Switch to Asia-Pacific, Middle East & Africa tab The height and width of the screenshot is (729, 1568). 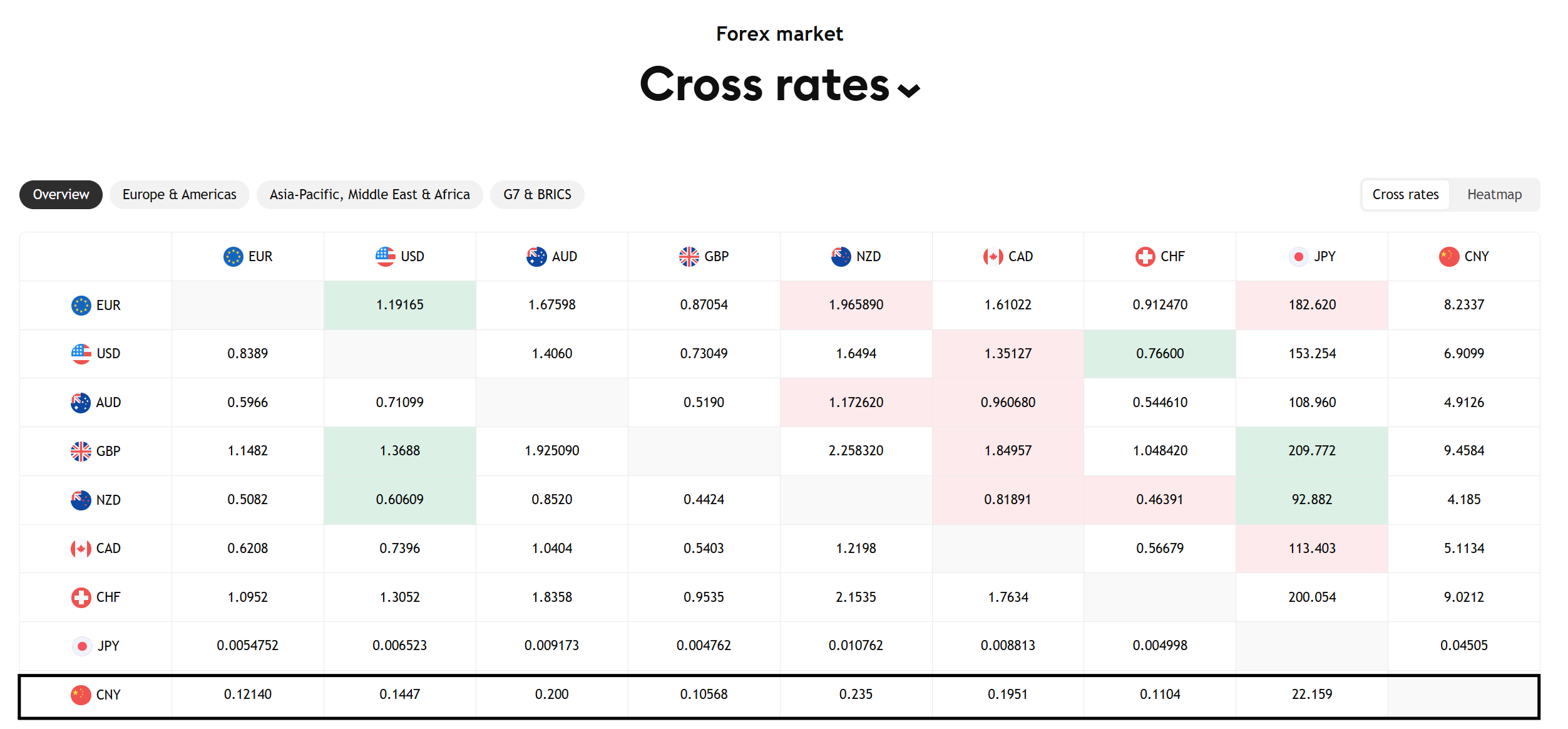click(369, 195)
